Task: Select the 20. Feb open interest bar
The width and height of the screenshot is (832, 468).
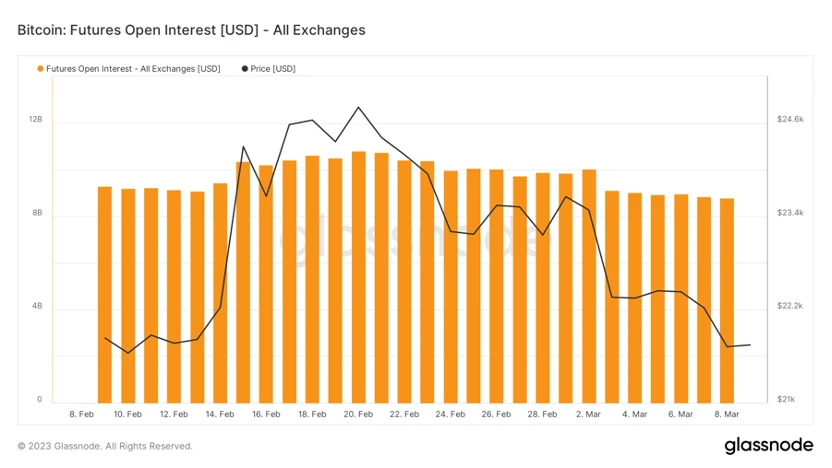Action: [359, 278]
